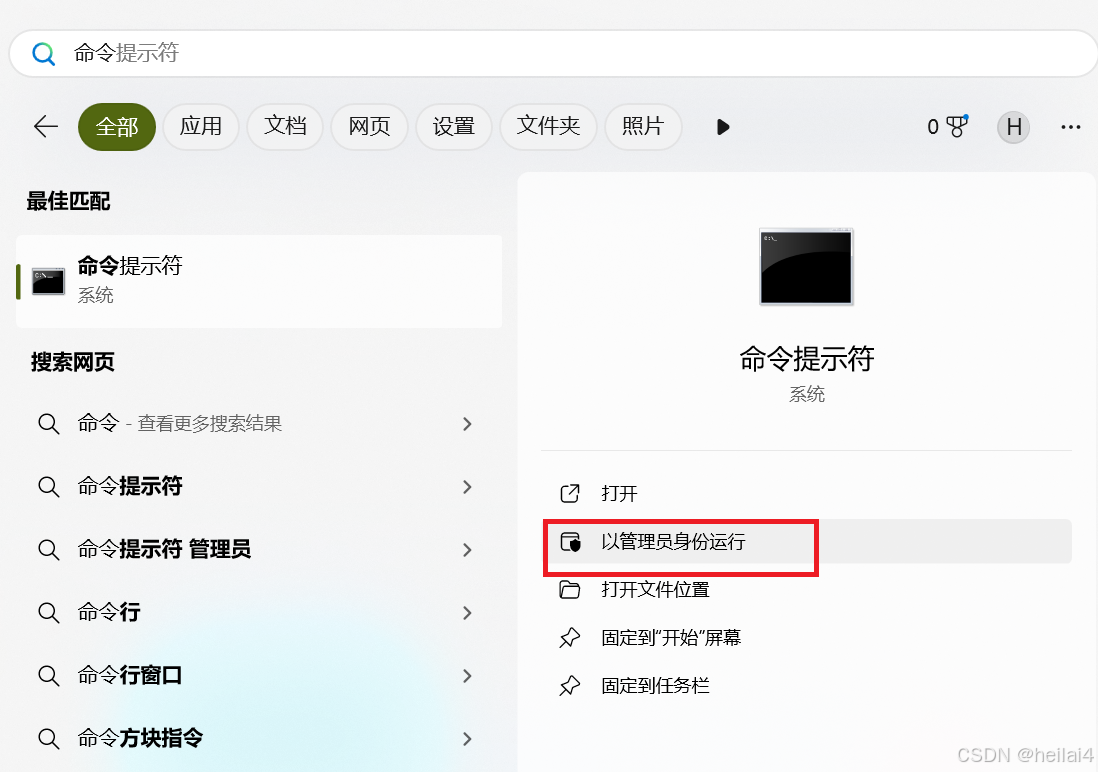The width and height of the screenshot is (1098, 772).
Task: Show more filters with the play arrow
Action: point(723,127)
